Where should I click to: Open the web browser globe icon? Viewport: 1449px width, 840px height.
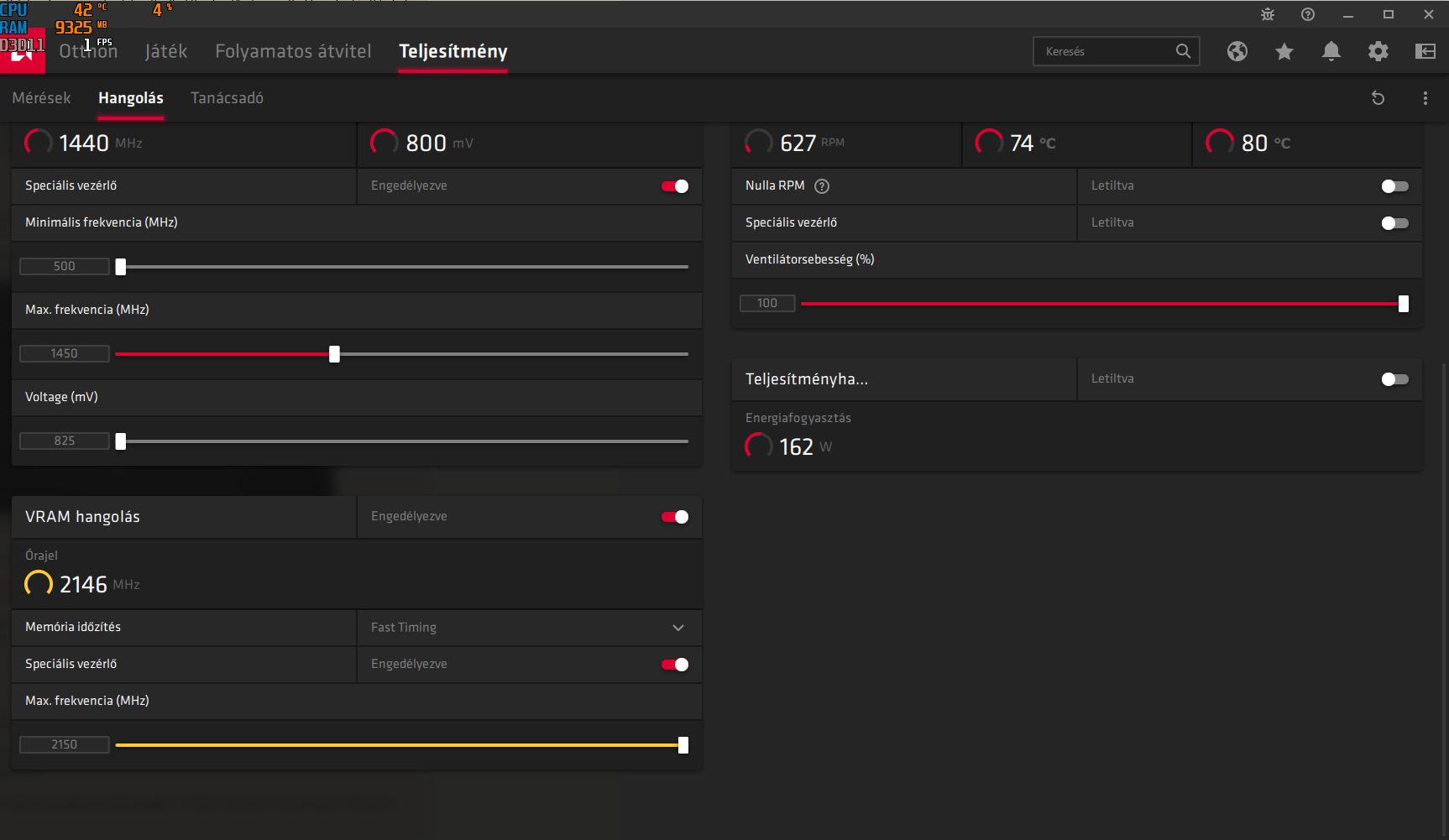pyautogui.click(x=1237, y=51)
